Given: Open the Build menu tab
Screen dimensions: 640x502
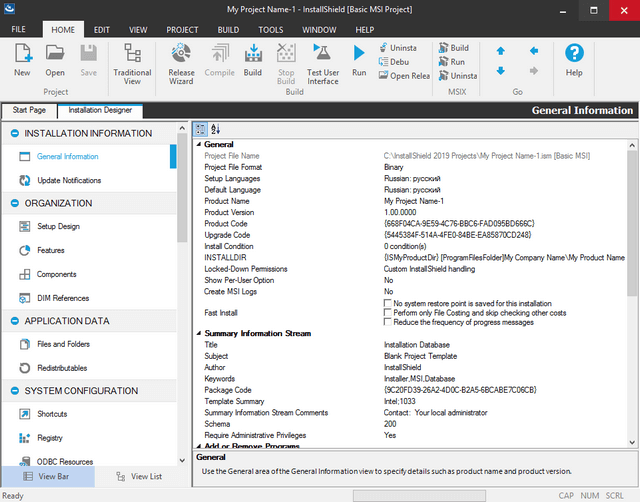Looking at the screenshot, I should pyautogui.click(x=230, y=30).
